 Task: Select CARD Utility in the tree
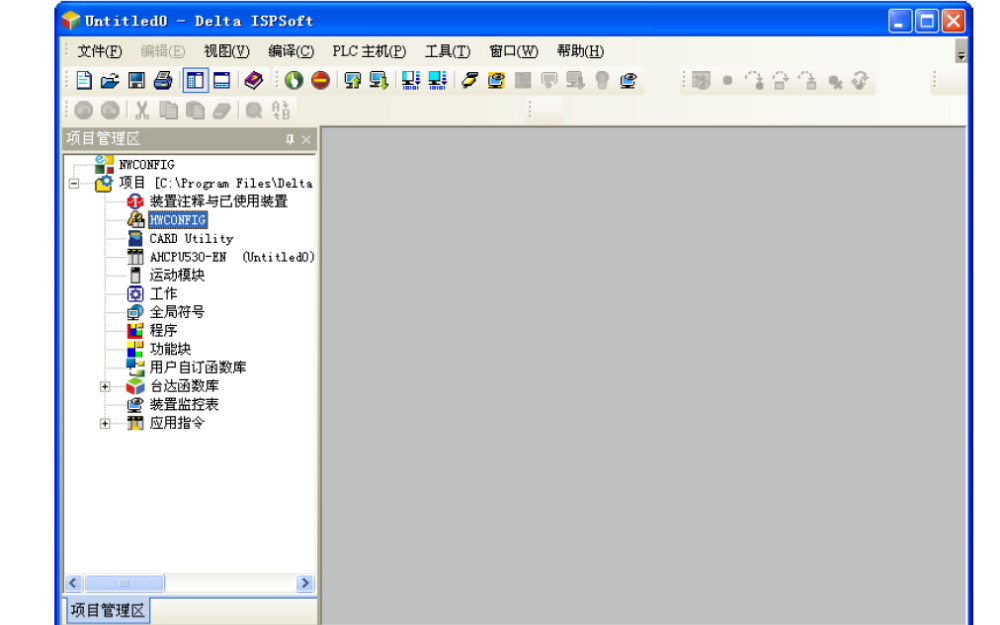191,239
